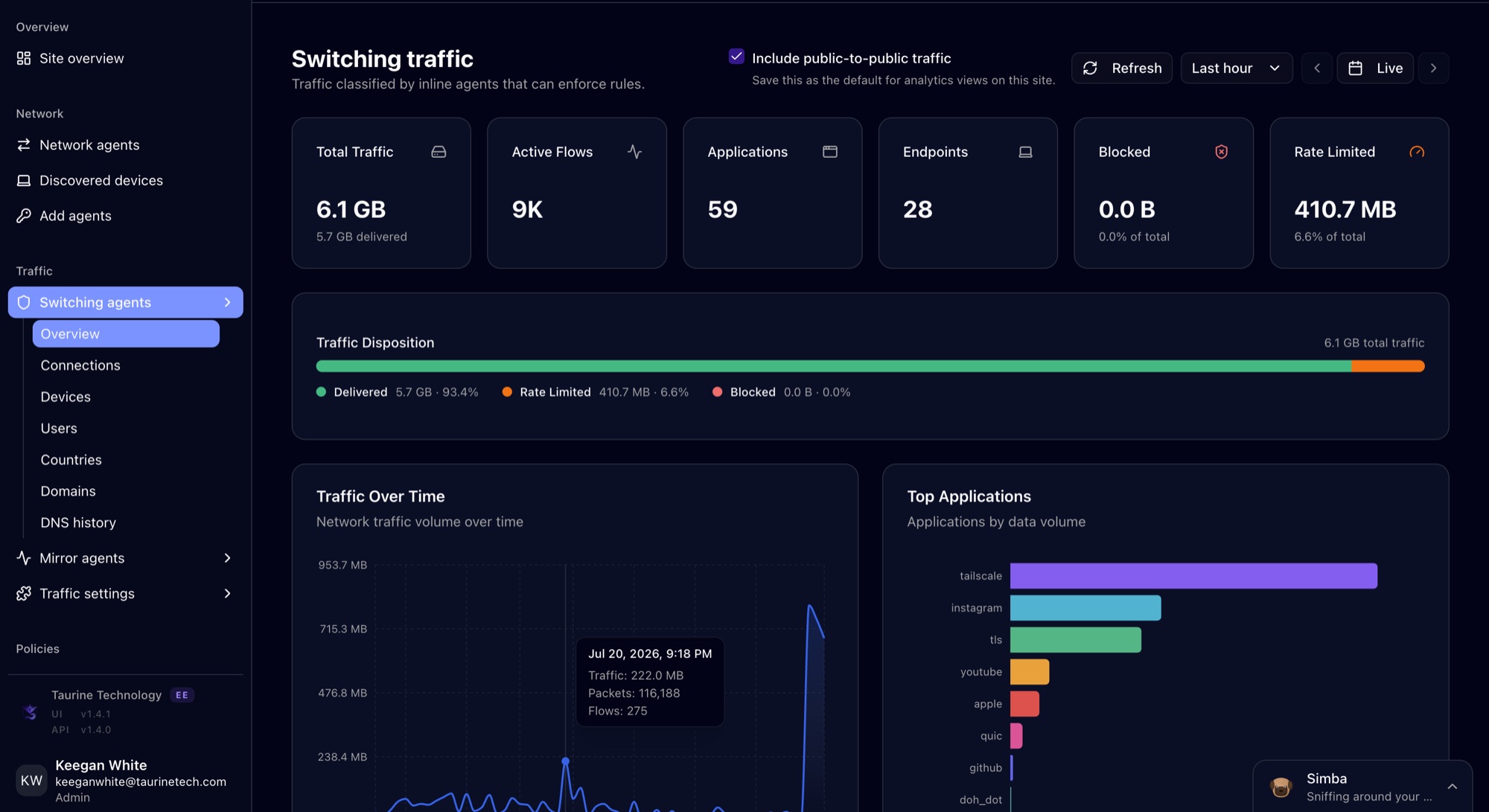Click the Blocked red legend dot
1489x812 pixels.
(x=717, y=392)
